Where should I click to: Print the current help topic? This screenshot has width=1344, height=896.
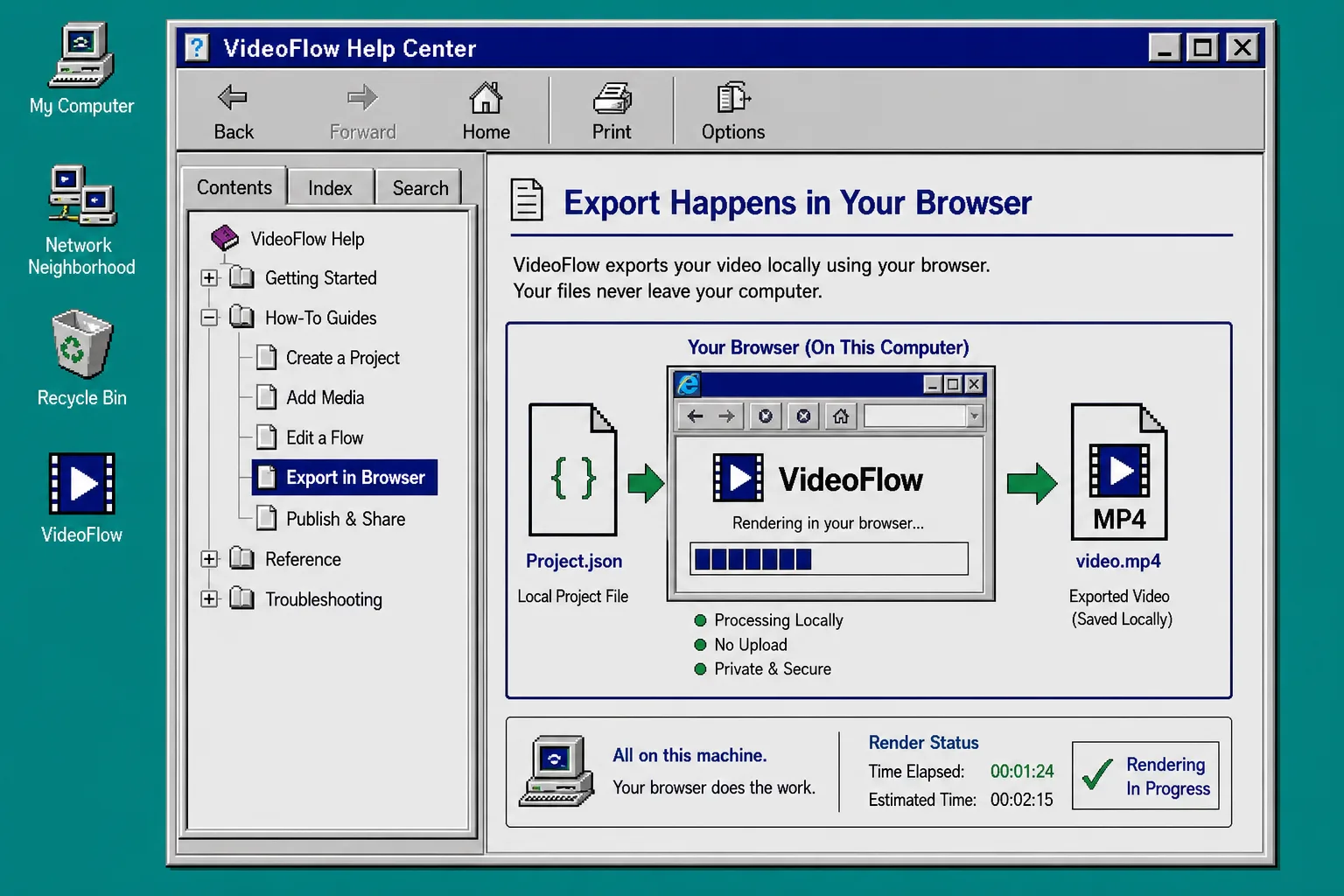coord(612,112)
